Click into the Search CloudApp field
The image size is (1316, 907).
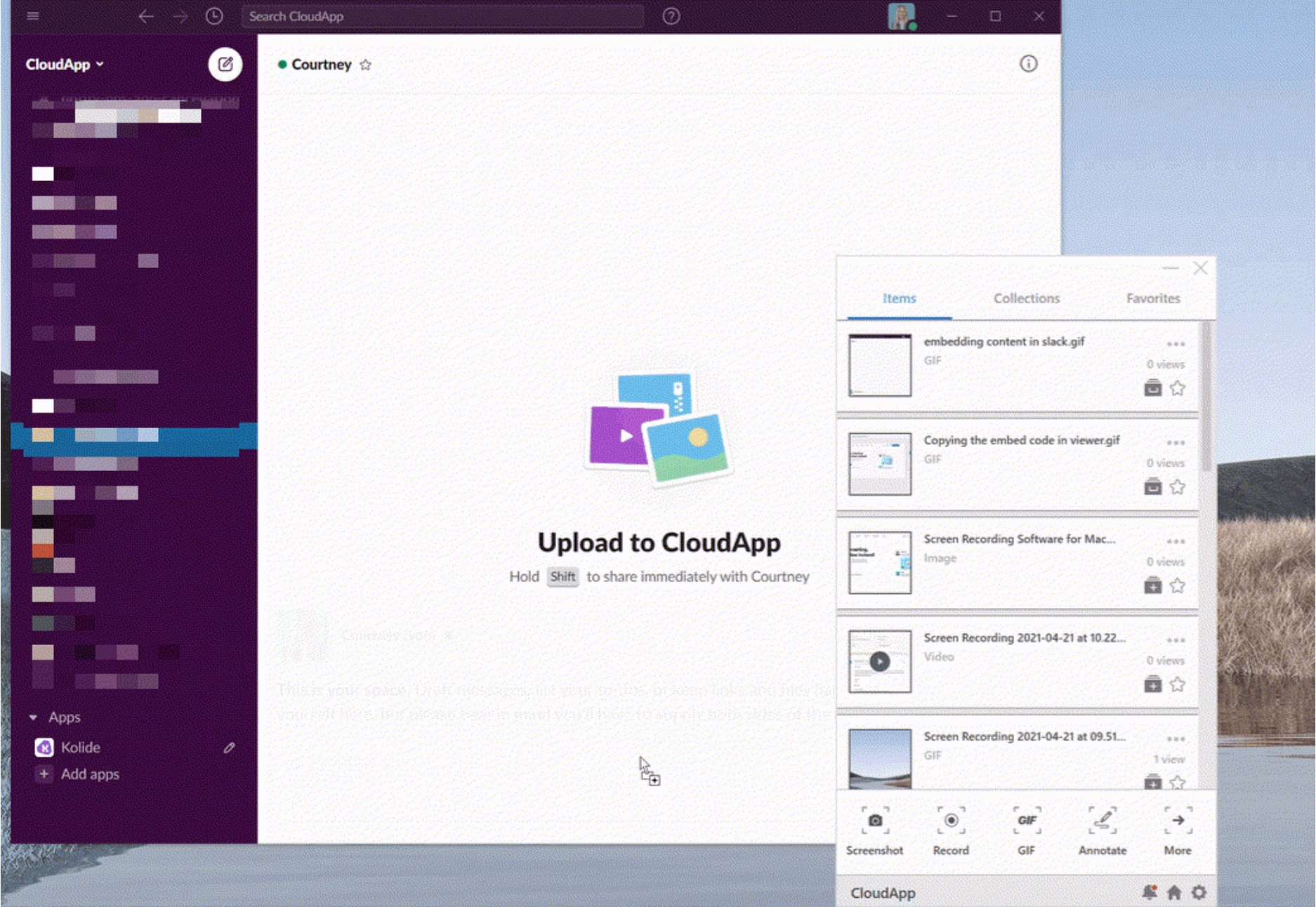click(442, 16)
